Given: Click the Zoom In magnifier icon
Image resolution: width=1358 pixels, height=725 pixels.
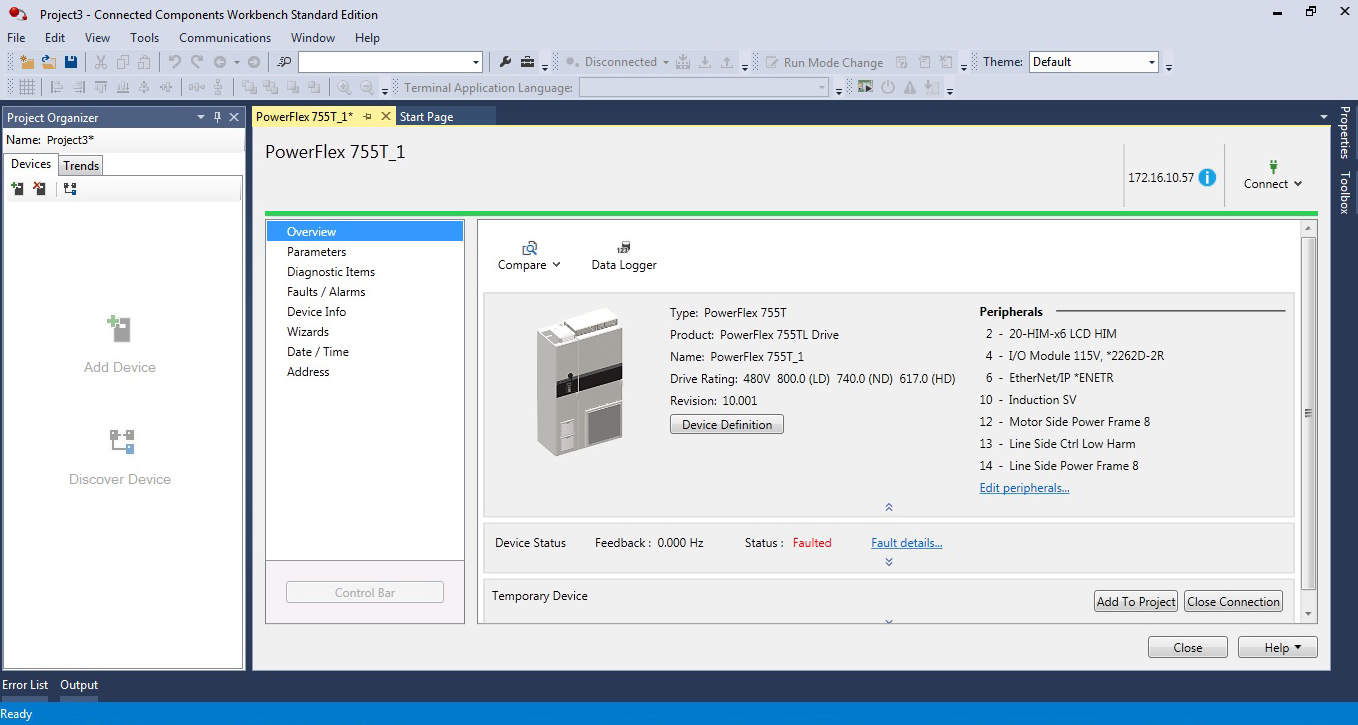Looking at the screenshot, I should pyautogui.click(x=344, y=87).
